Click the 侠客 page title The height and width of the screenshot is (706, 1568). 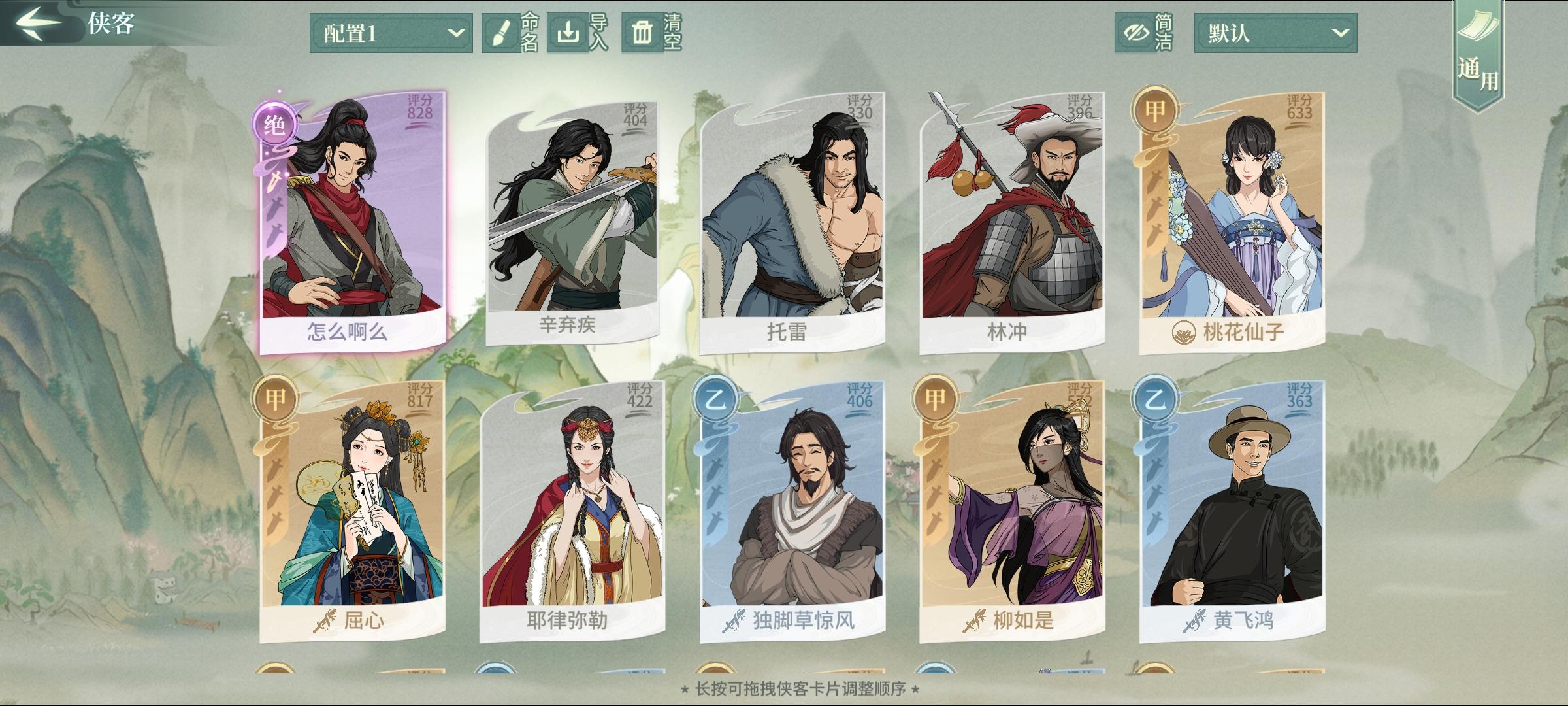pyautogui.click(x=111, y=23)
